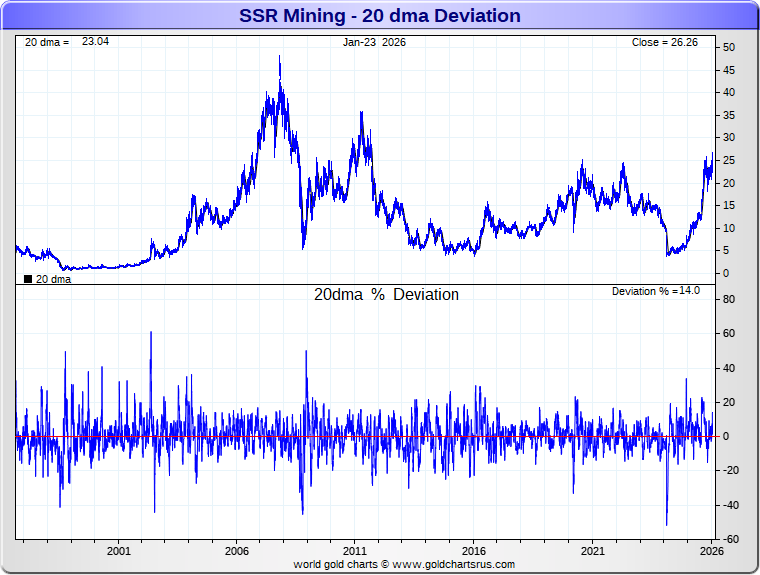760x575 pixels.
Task: Click the www.goldchartsrus.com footer link
Action: tap(453, 564)
